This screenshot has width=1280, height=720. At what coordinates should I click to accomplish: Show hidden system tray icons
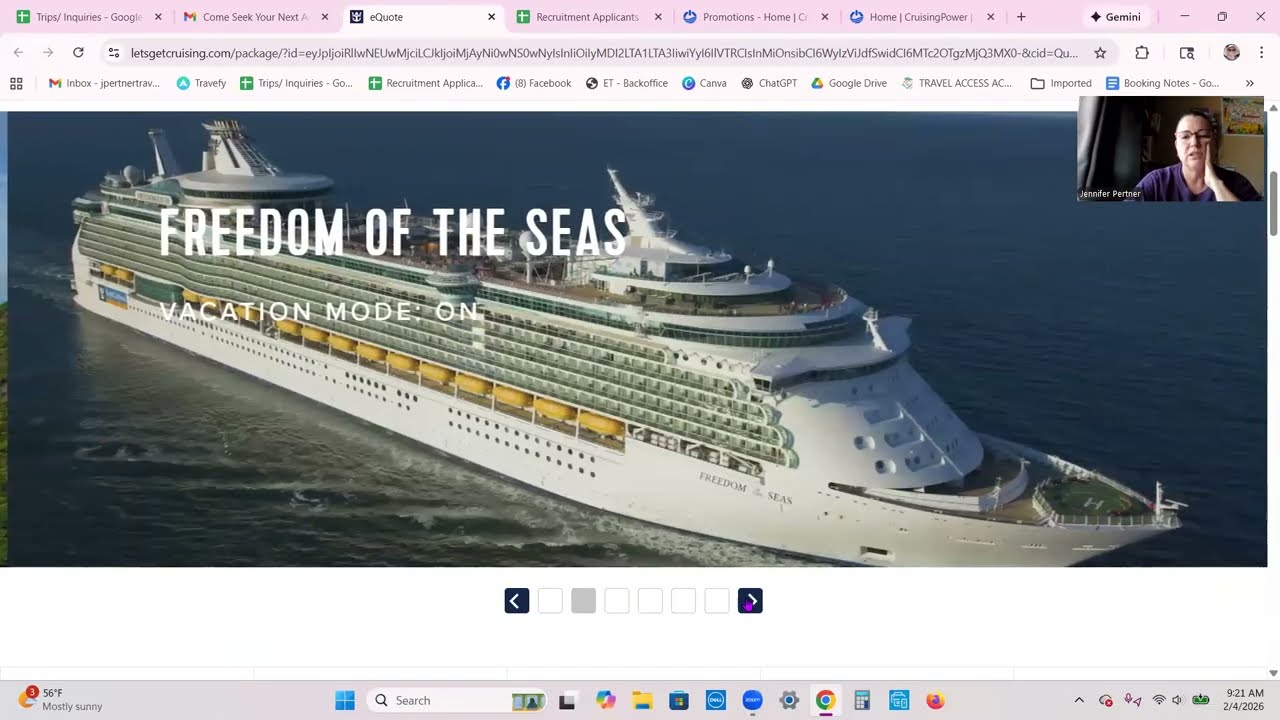(x=1078, y=700)
